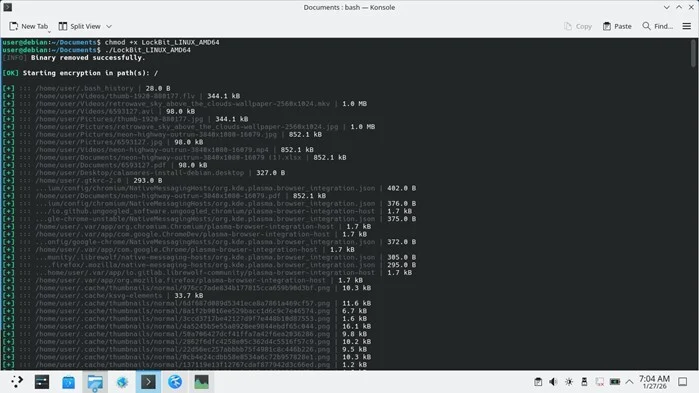Click the 'chmod +x LockBit_LINUX_AMD64' command line

tap(111, 42)
